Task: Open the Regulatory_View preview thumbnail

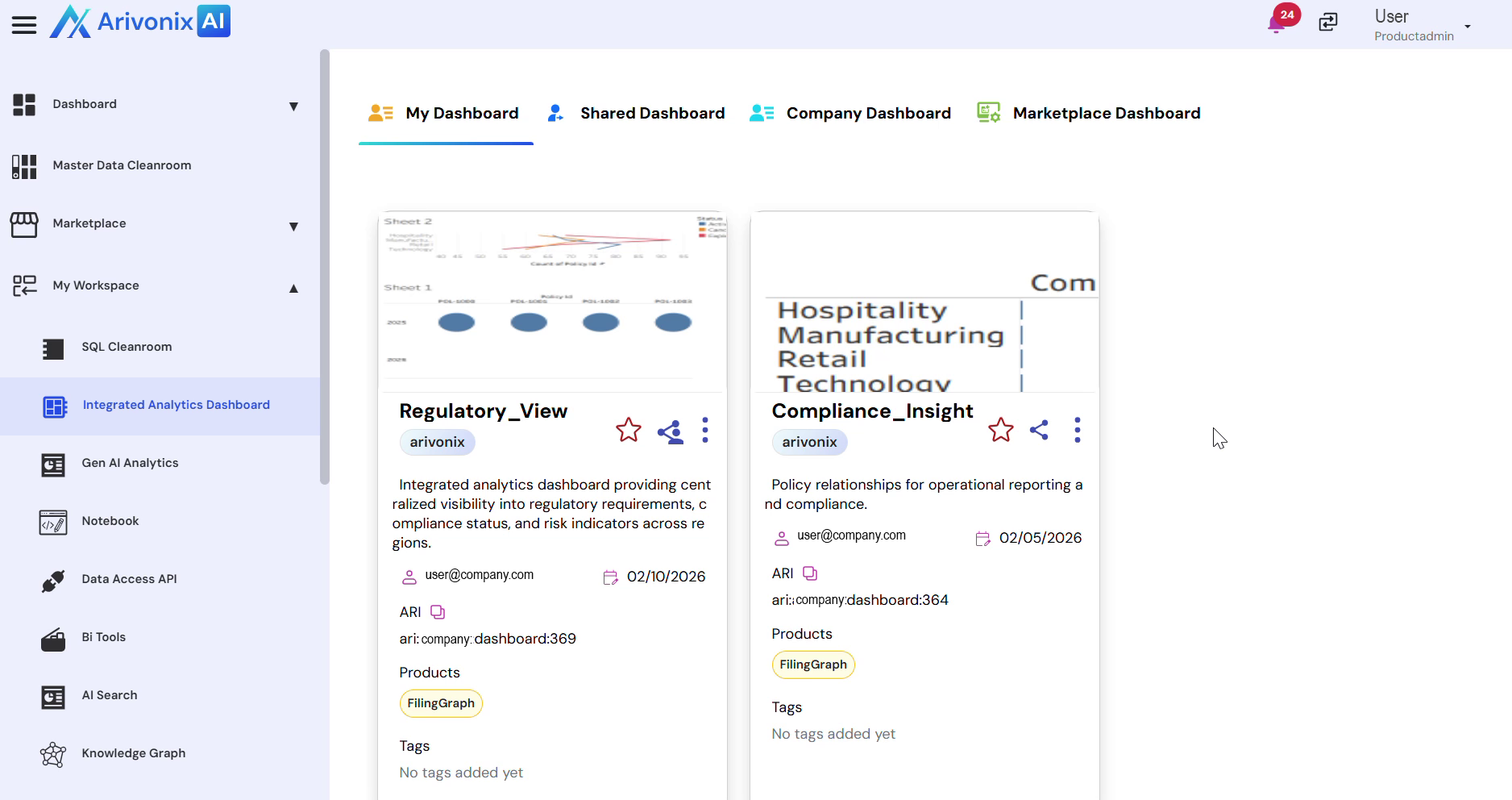Action: [x=552, y=300]
